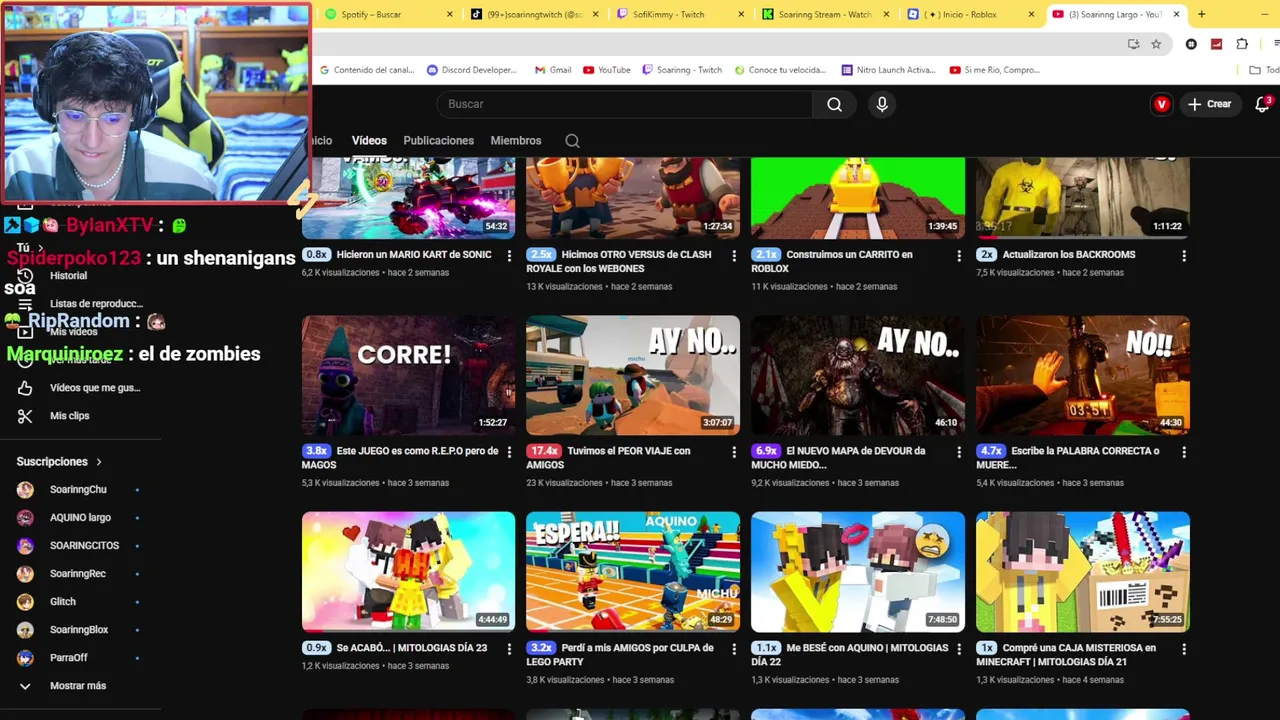Open options for the CAJA MISTERIOSA video
Viewport: 1280px width, 720px height.
point(1184,649)
